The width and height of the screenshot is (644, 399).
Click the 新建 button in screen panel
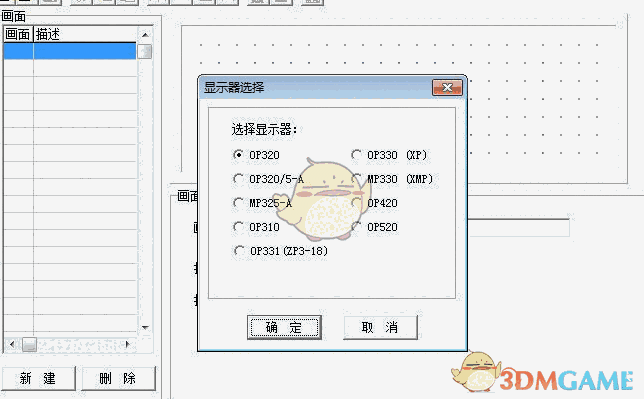click(x=39, y=378)
